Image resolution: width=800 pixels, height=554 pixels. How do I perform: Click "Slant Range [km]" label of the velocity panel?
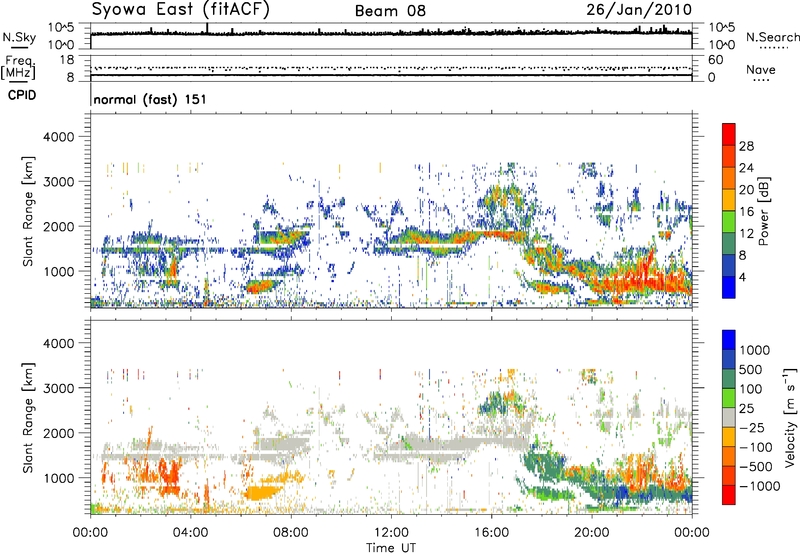click(28, 418)
